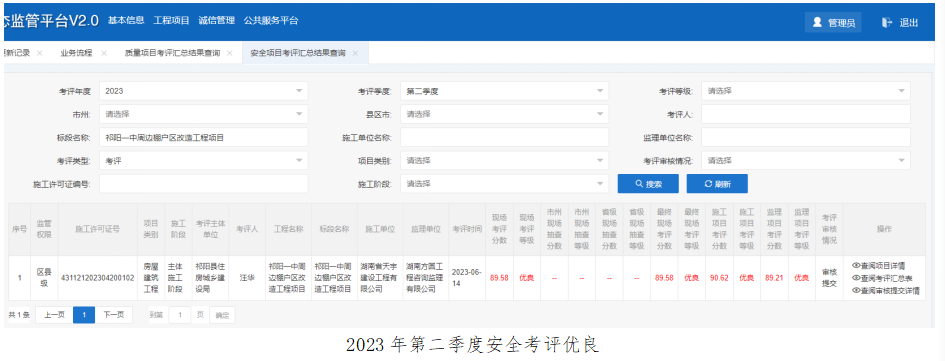Click the 施工单位名称 input field
945x361 pixels.
504,137
